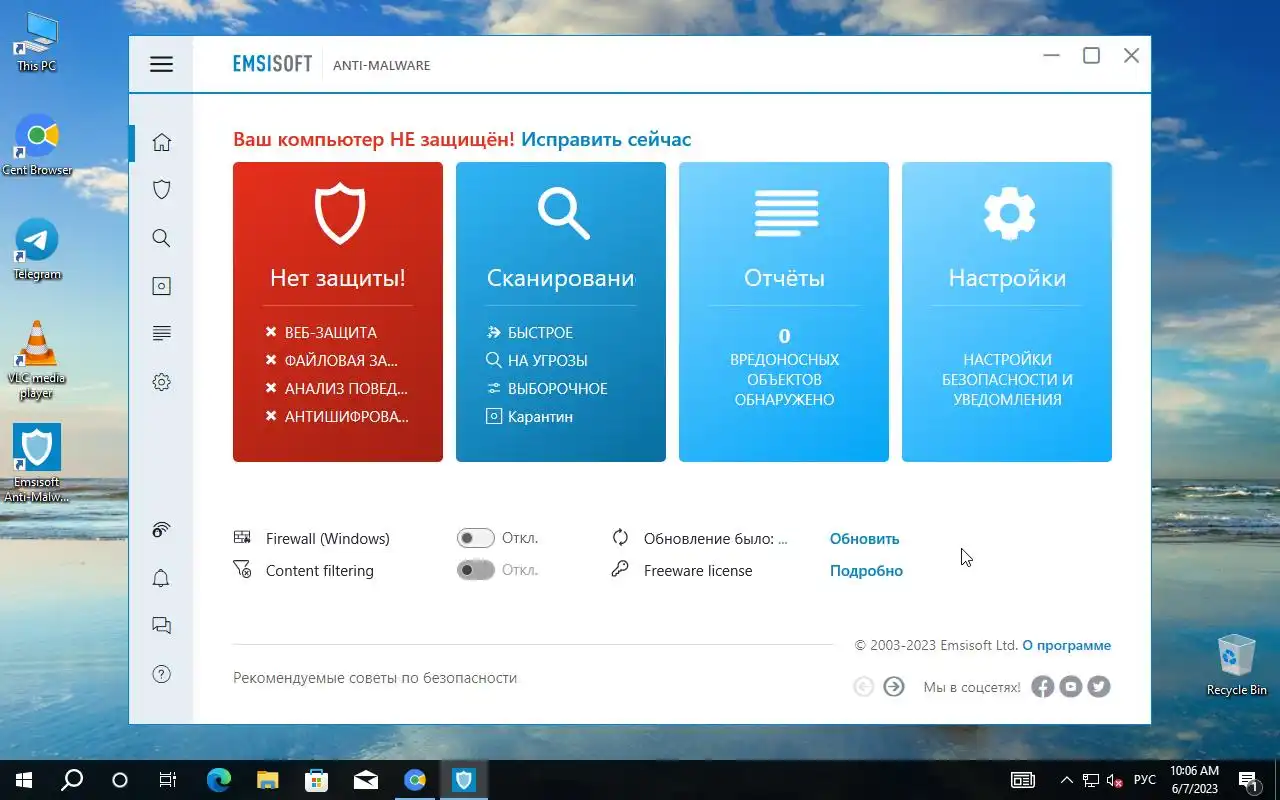Open Emsisoft Facebook page icon
This screenshot has width=1280, height=800.
point(1043,686)
